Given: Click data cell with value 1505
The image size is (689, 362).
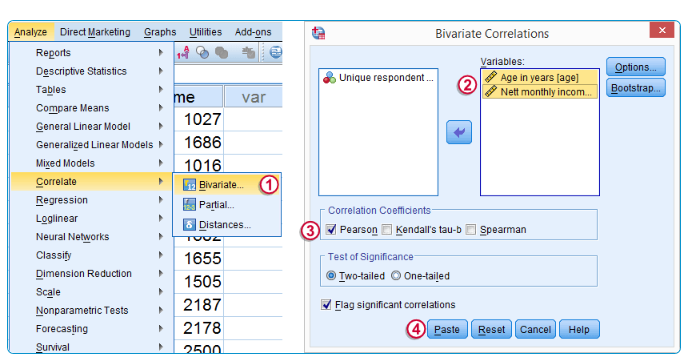Looking at the screenshot, I should tap(199, 282).
